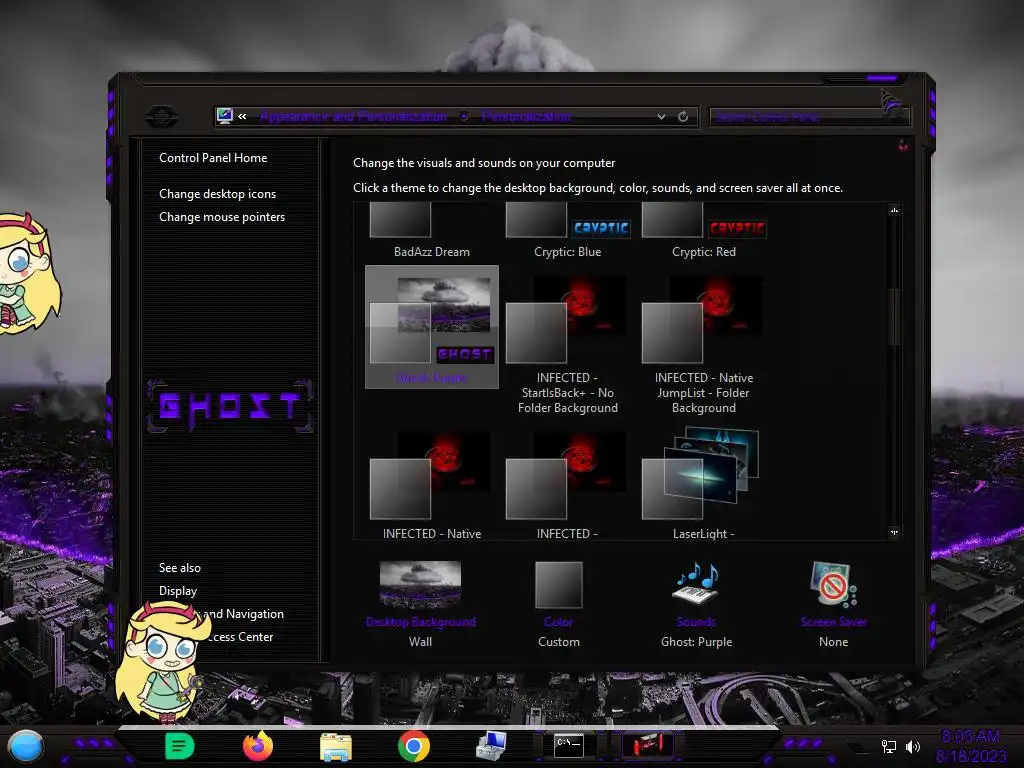The width and height of the screenshot is (1024, 768).
Task: Expand the breadcrumb overflow chevrons
Action: [x=242, y=116]
